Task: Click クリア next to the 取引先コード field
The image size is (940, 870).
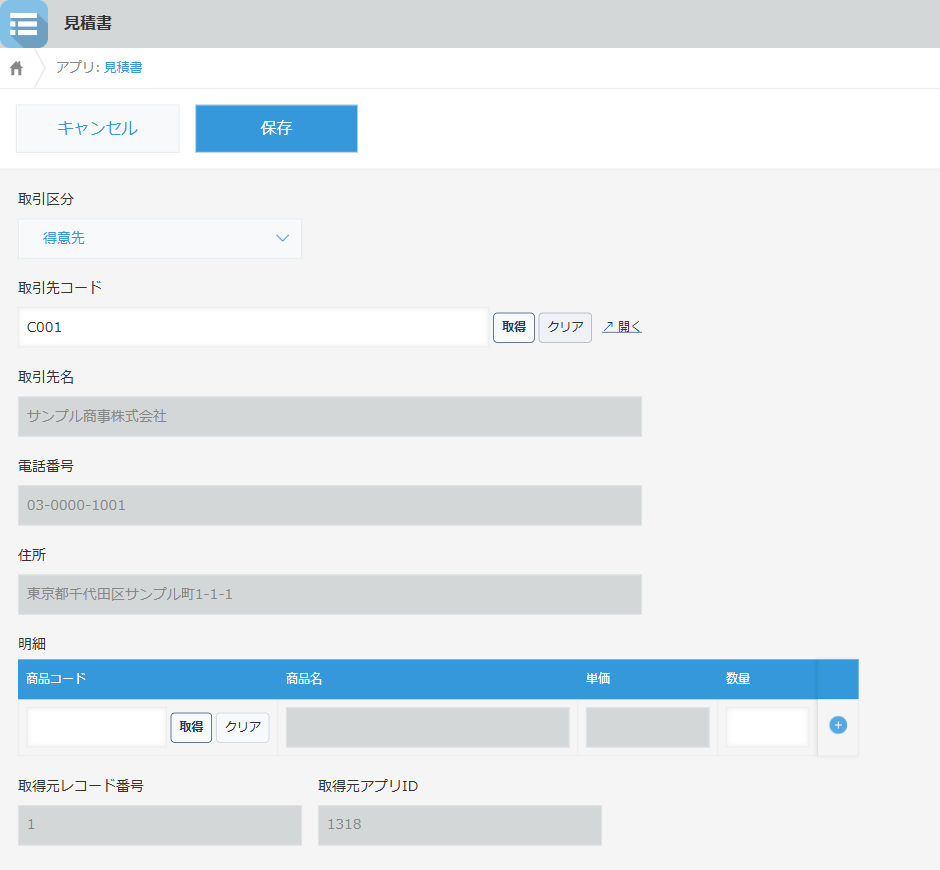Action: click(565, 327)
